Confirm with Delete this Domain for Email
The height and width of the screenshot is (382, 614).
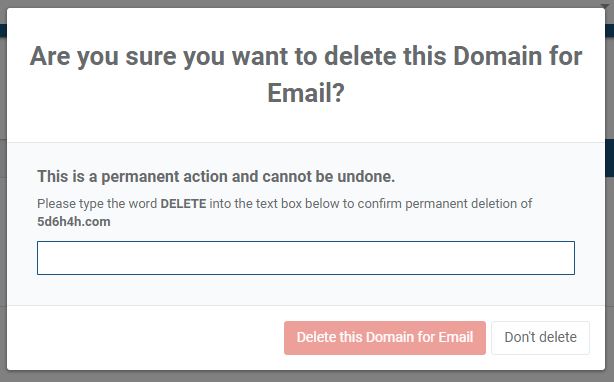coord(385,338)
